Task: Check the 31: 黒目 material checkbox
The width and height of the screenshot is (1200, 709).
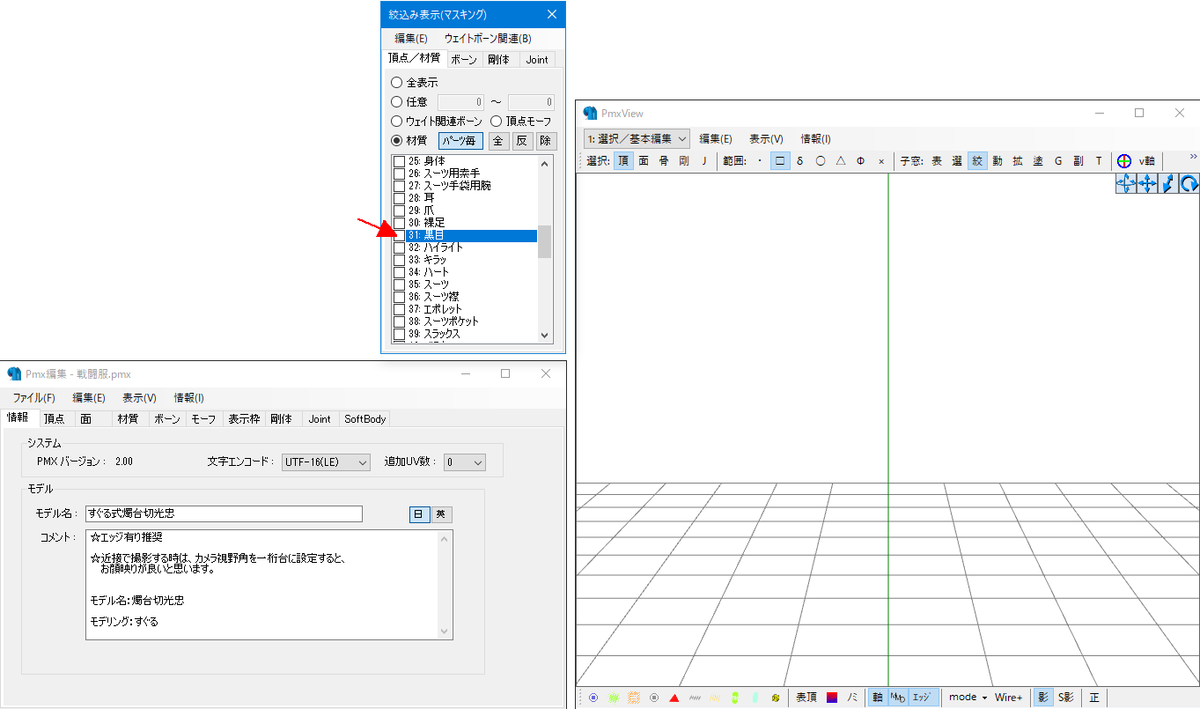Action: tap(399, 236)
